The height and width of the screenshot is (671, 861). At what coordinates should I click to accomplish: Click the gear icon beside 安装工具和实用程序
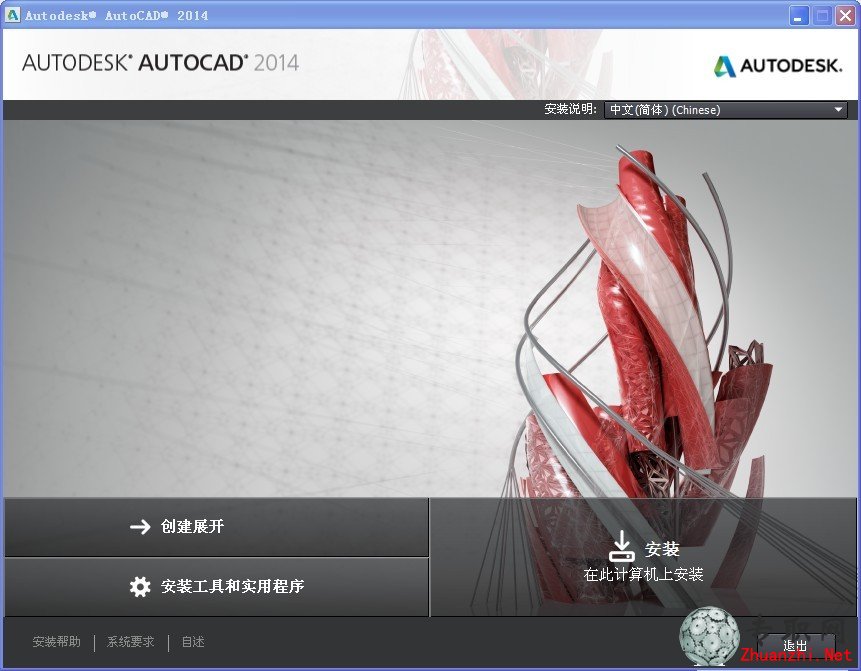pyautogui.click(x=140, y=586)
